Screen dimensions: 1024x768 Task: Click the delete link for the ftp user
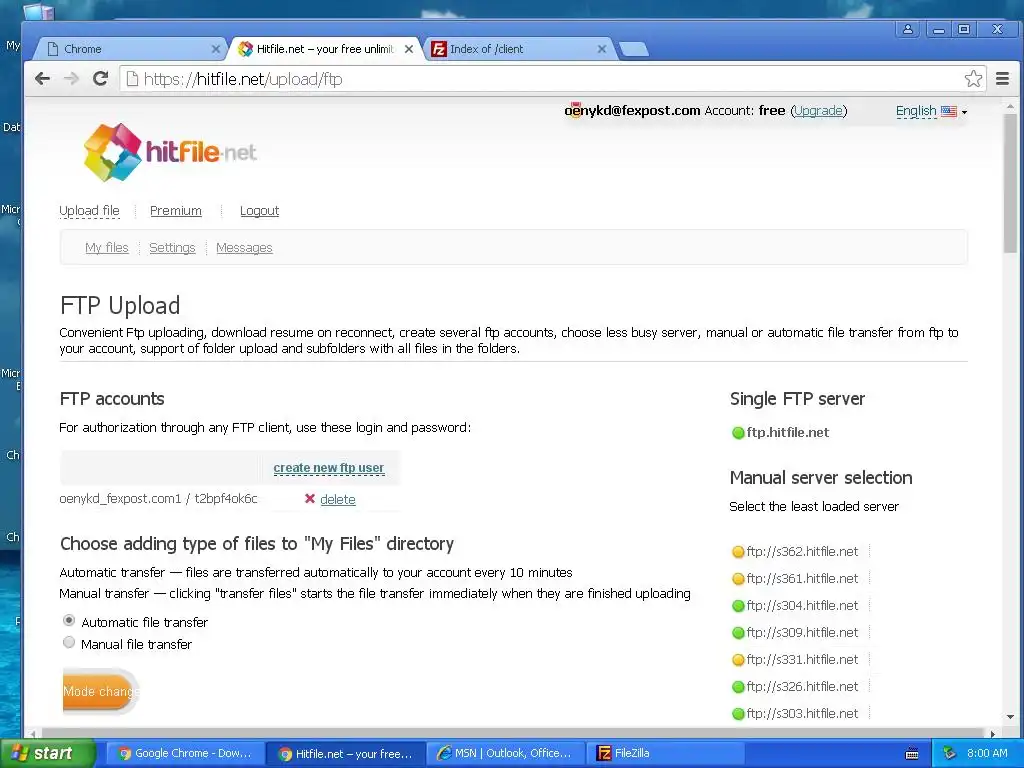tap(338, 500)
